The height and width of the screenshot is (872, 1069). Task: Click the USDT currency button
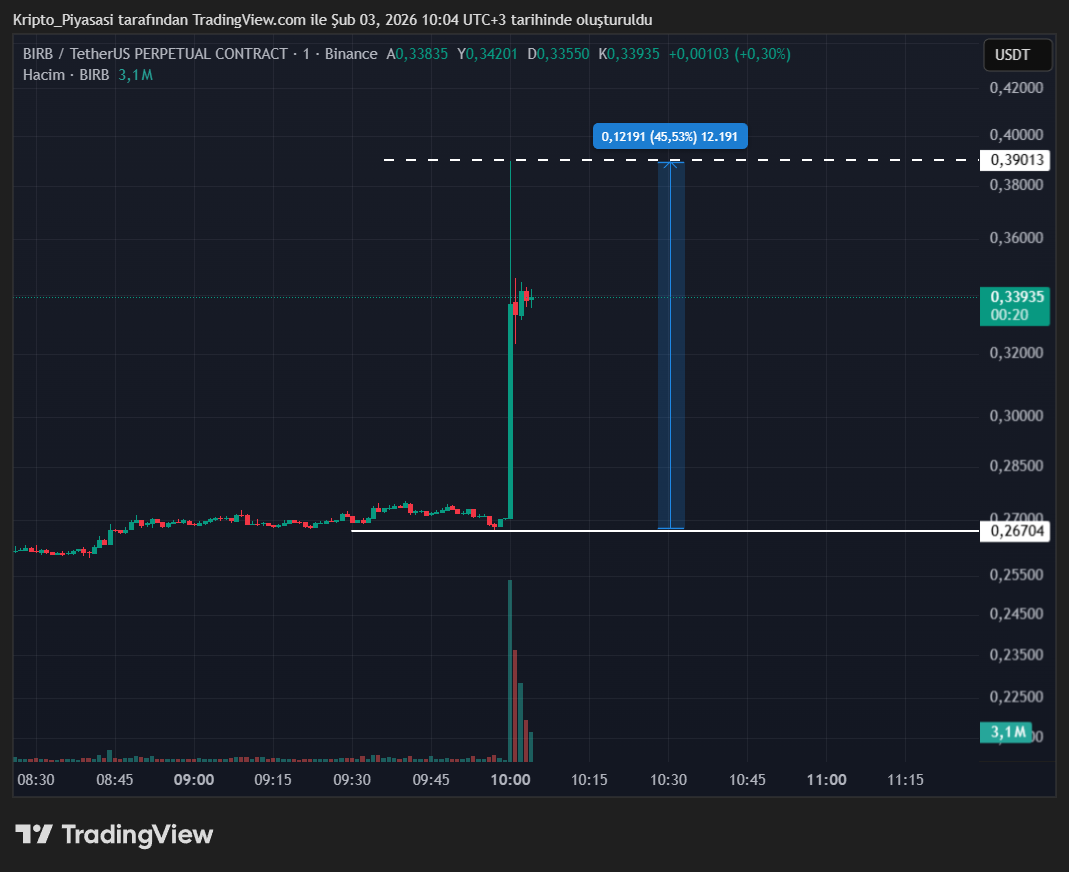[1017, 55]
